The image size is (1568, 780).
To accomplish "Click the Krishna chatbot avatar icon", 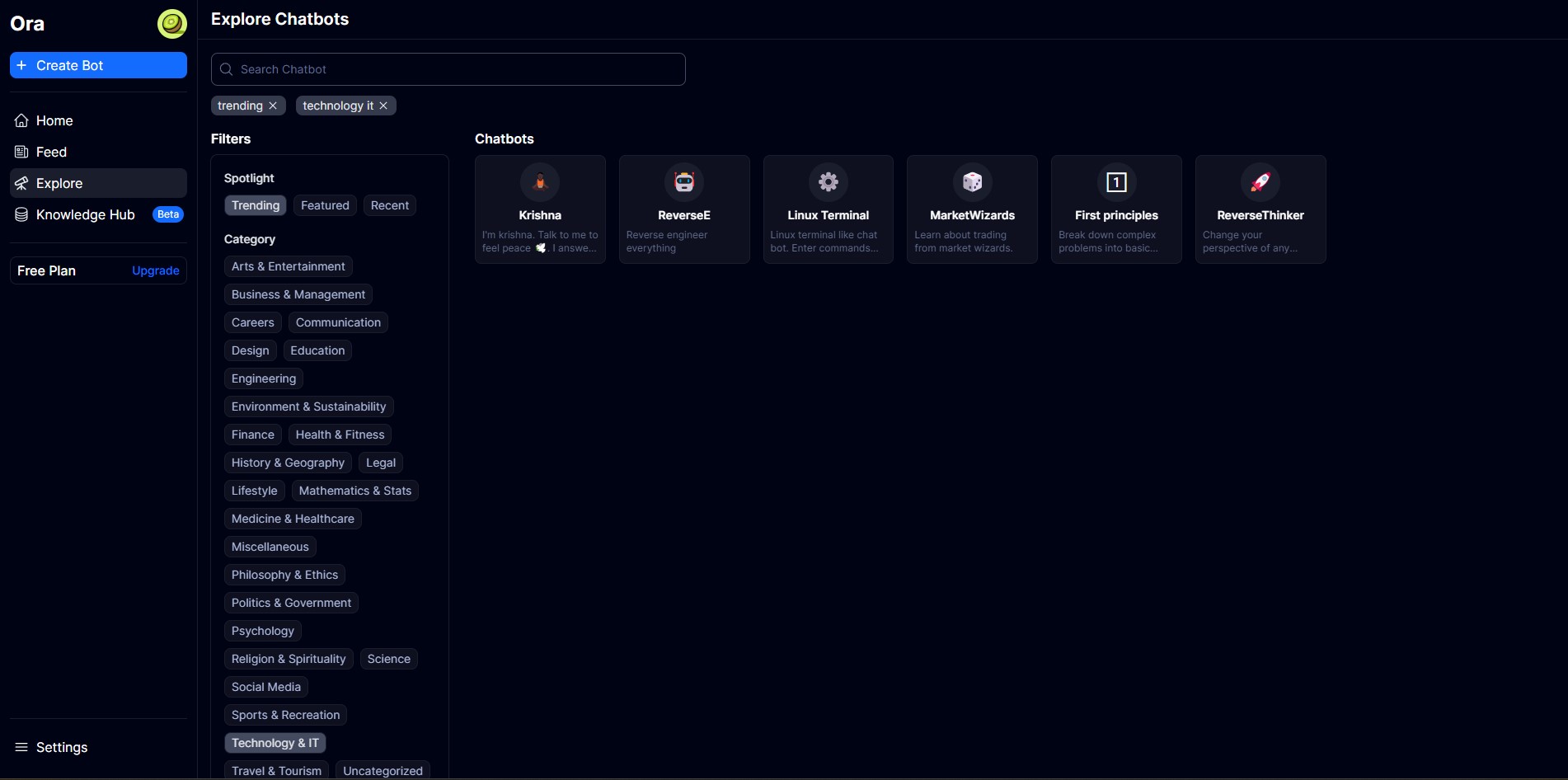I will (540, 182).
